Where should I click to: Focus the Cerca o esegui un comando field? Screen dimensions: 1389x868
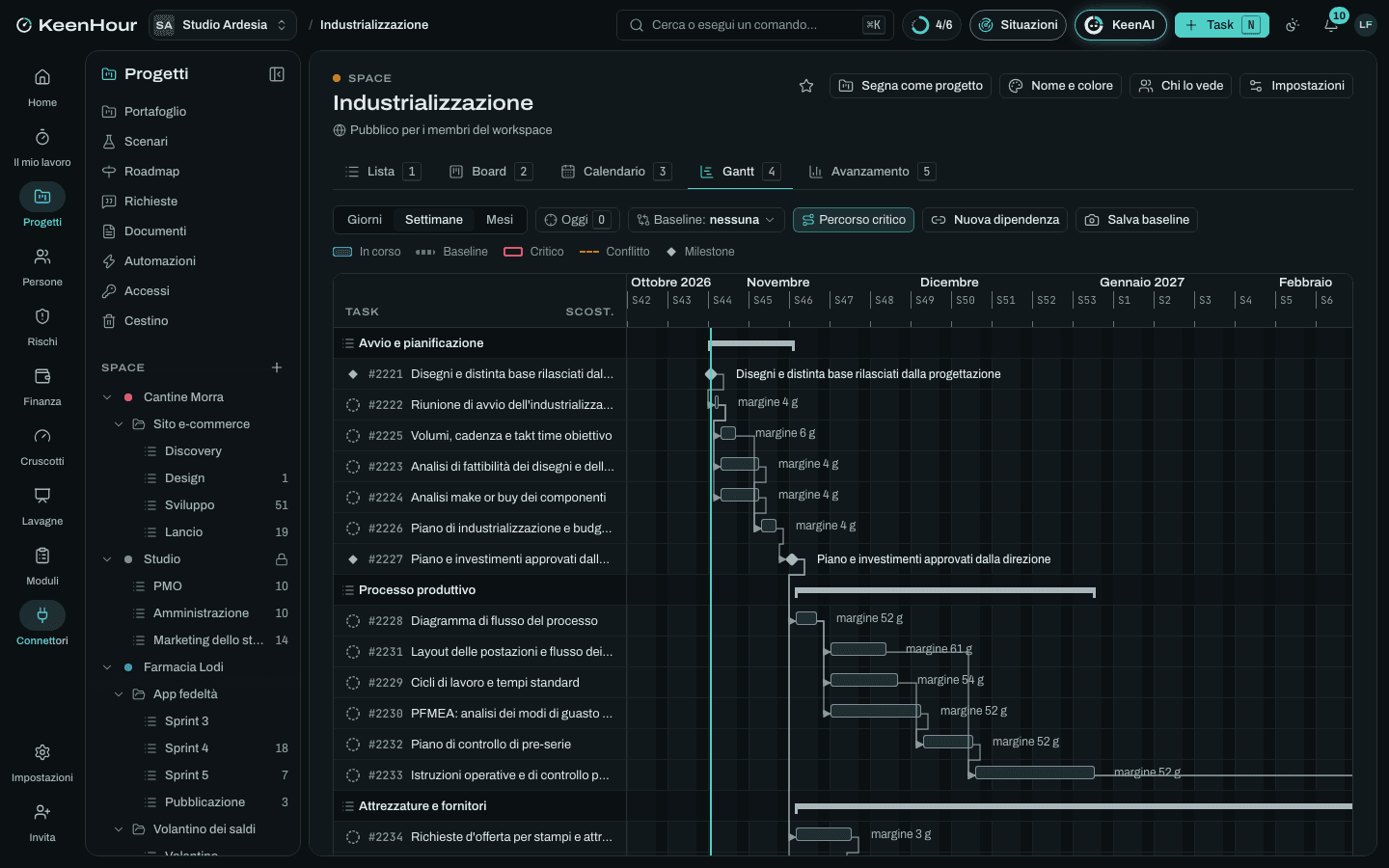click(754, 25)
